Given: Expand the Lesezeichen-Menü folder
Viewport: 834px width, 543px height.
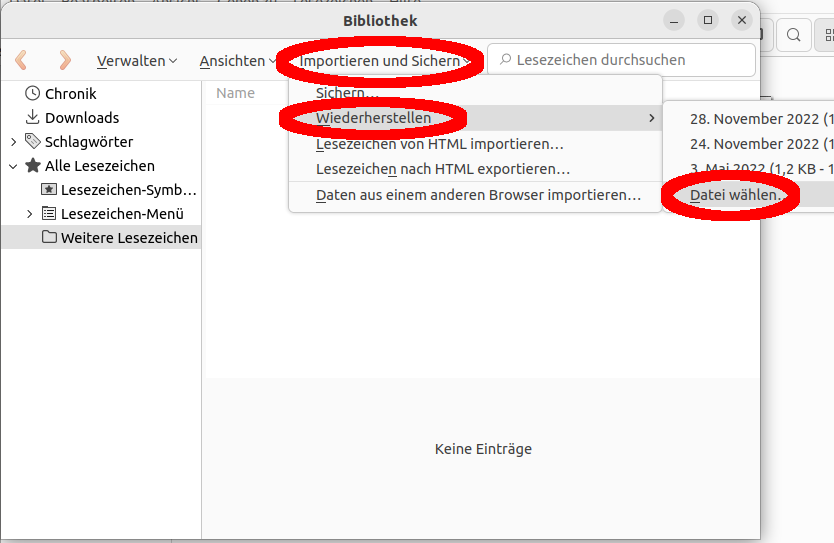Looking at the screenshot, I should (x=29, y=214).
